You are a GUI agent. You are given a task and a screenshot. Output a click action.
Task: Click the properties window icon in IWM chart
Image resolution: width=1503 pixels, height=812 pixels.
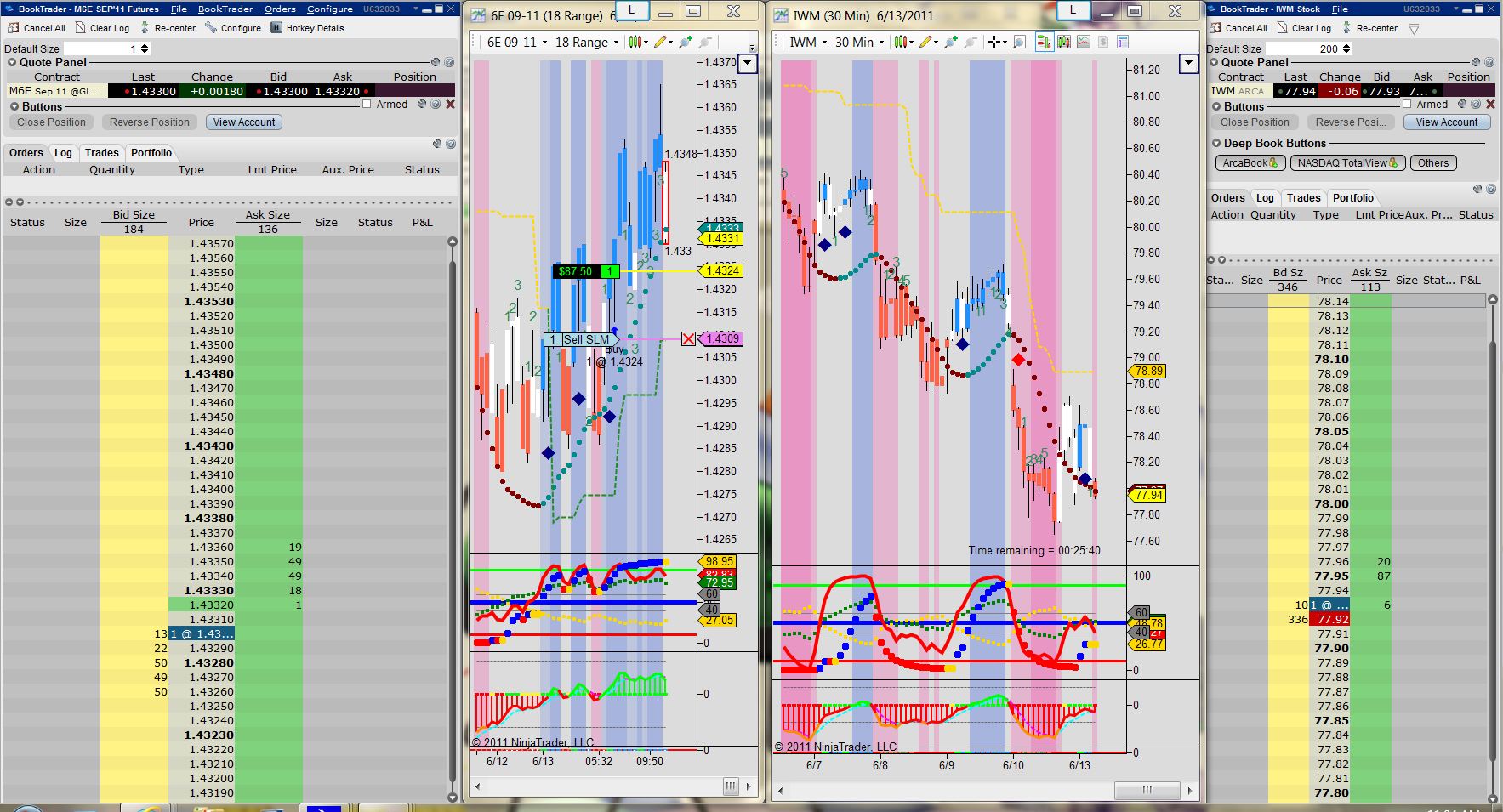[x=1123, y=43]
